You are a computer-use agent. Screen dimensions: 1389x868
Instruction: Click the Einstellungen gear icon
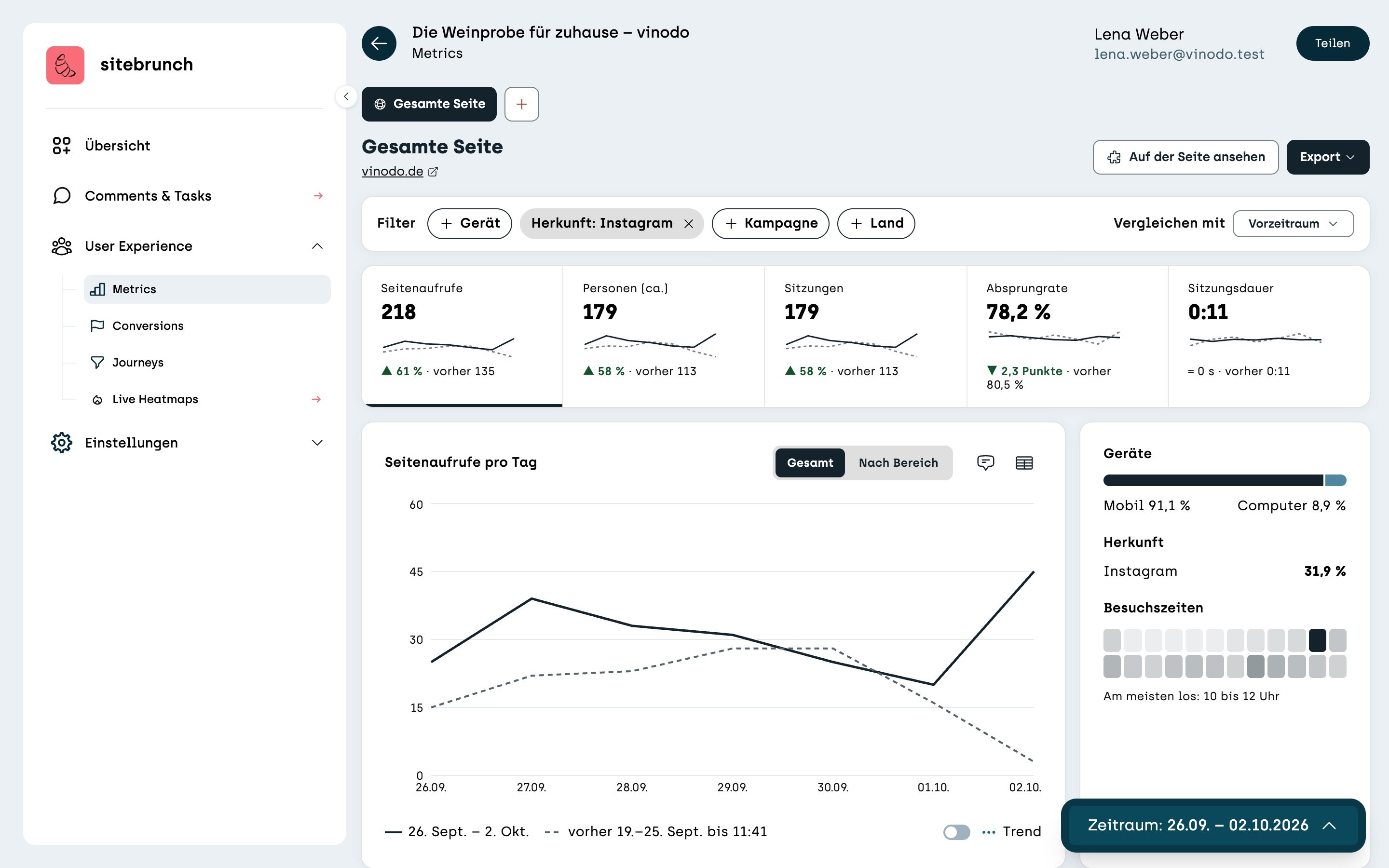pyautogui.click(x=61, y=443)
